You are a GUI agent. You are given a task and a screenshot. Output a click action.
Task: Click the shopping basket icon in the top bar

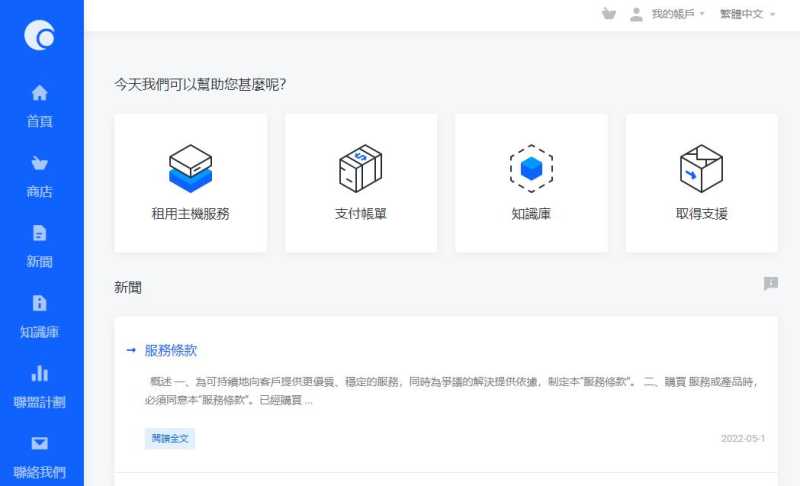coord(609,14)
